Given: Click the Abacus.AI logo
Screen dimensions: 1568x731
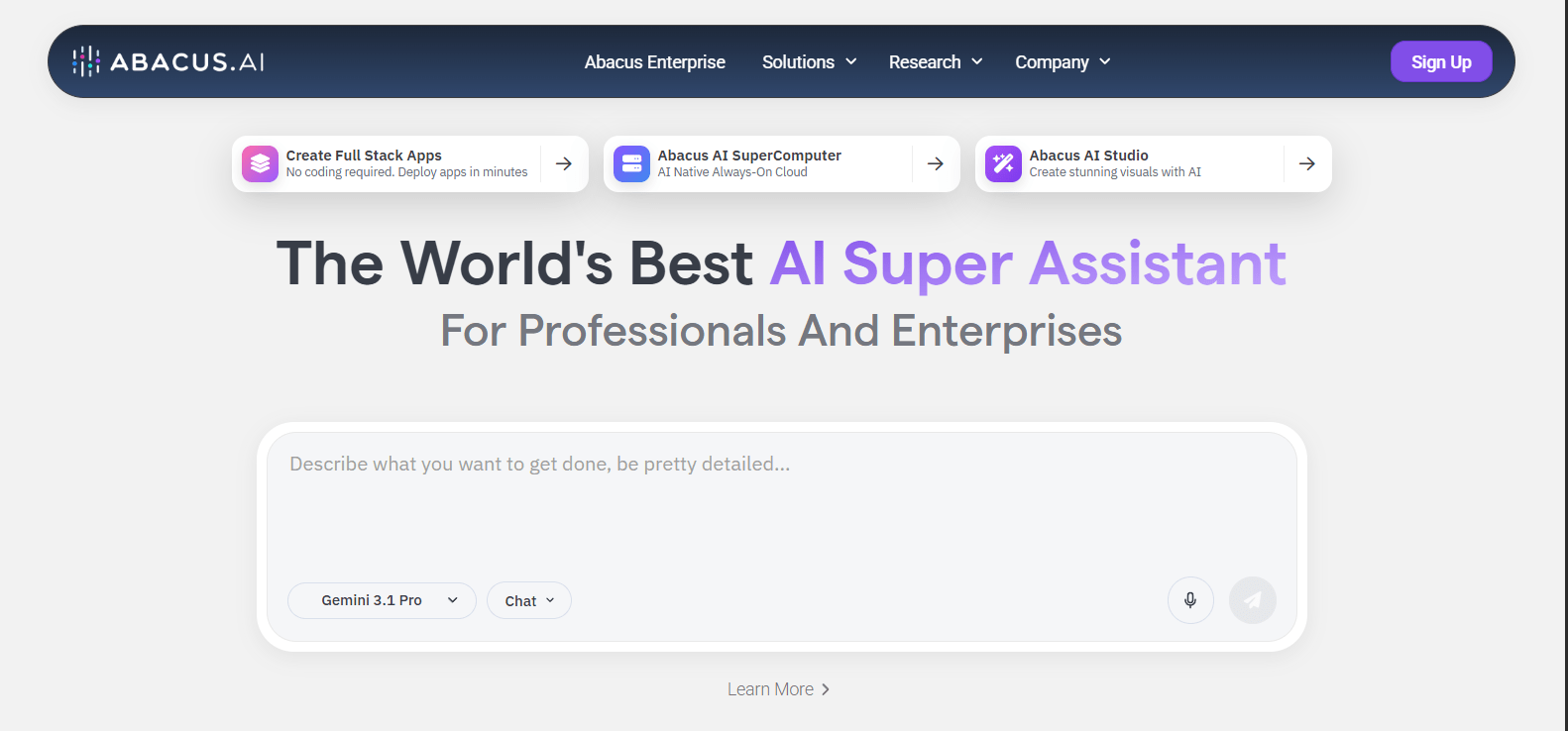Looking at the screenshot, I should click(168, 61).
